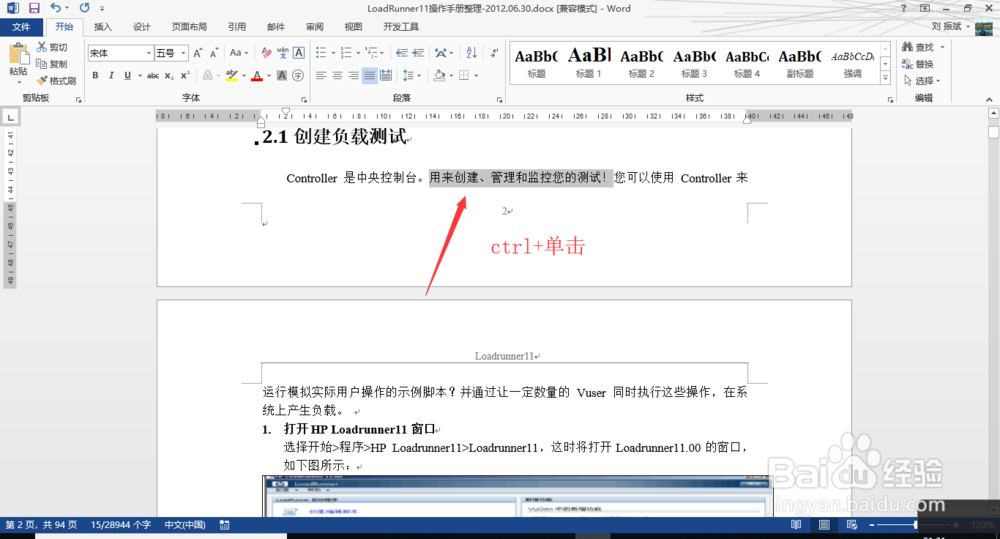
Task: Switch to the 审阅 tab
Action: tap(314, 27)
